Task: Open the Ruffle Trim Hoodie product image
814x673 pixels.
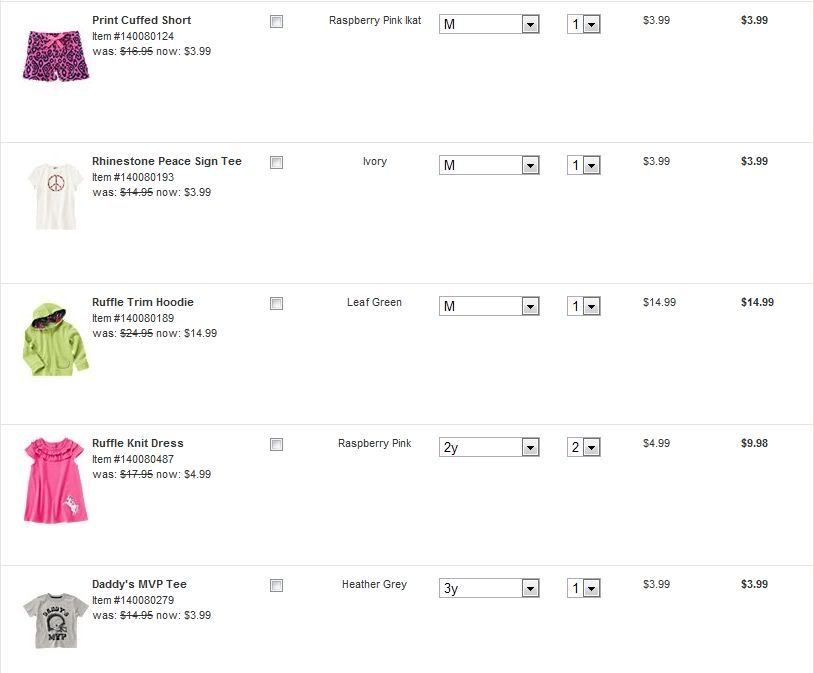Action: [x=55, y=337]
